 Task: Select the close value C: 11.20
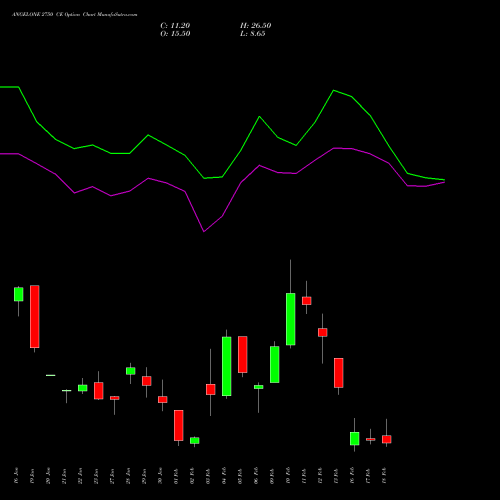pos(175,26)
